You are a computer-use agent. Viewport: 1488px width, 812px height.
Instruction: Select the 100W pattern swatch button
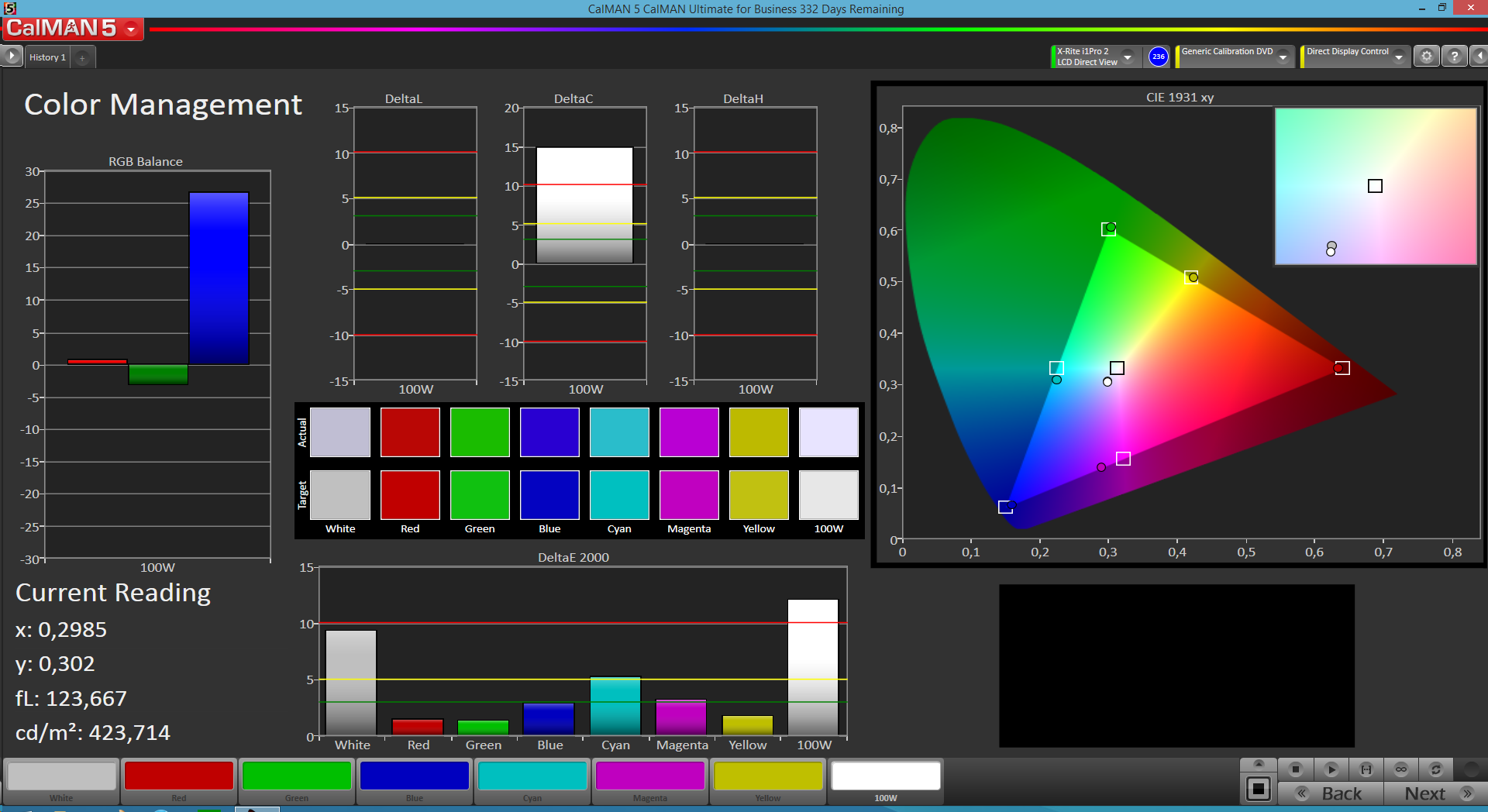[x=886, y=781]
